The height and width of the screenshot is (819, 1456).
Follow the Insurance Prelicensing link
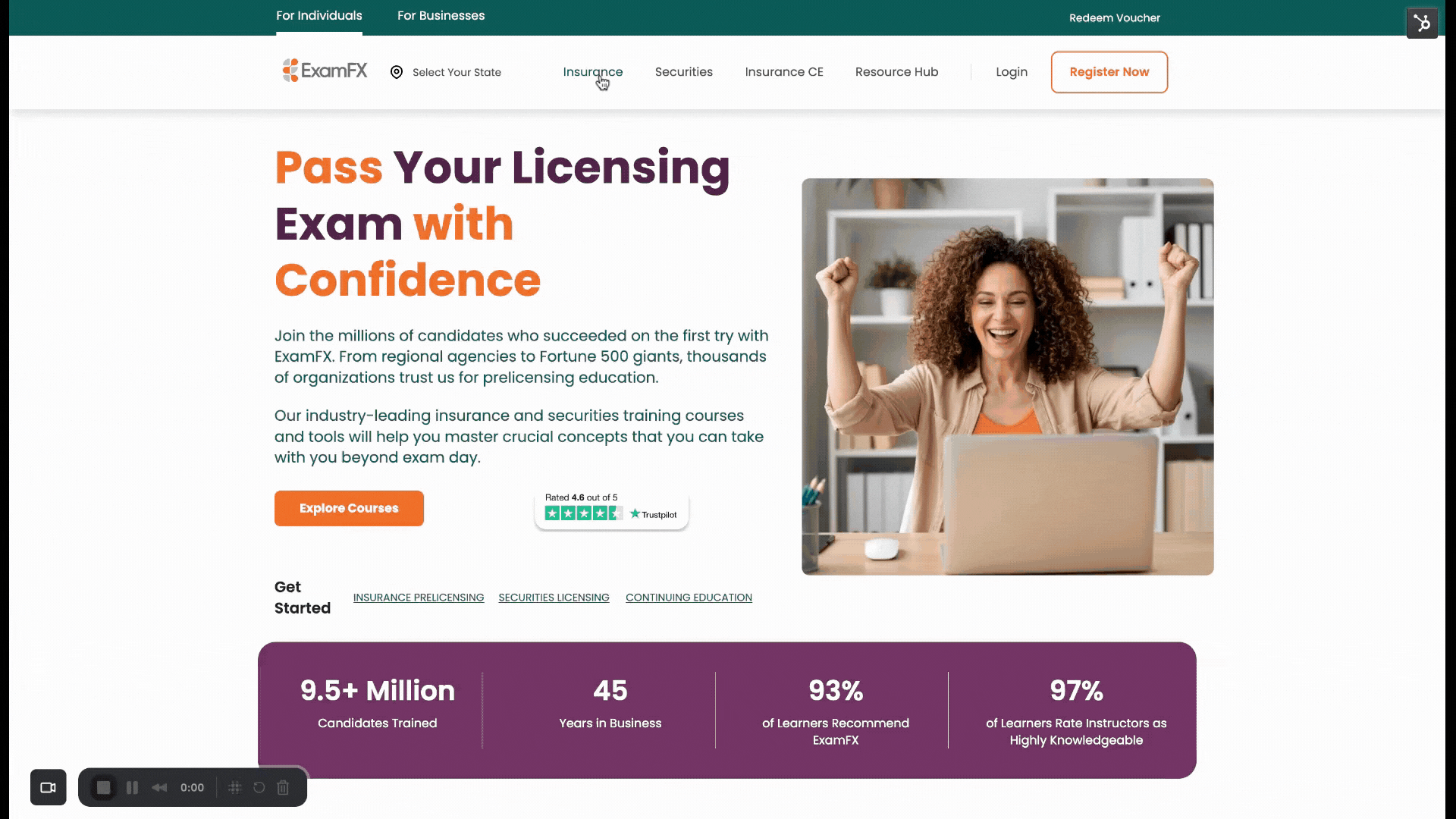pyautogui.click(x=419, y=598)
